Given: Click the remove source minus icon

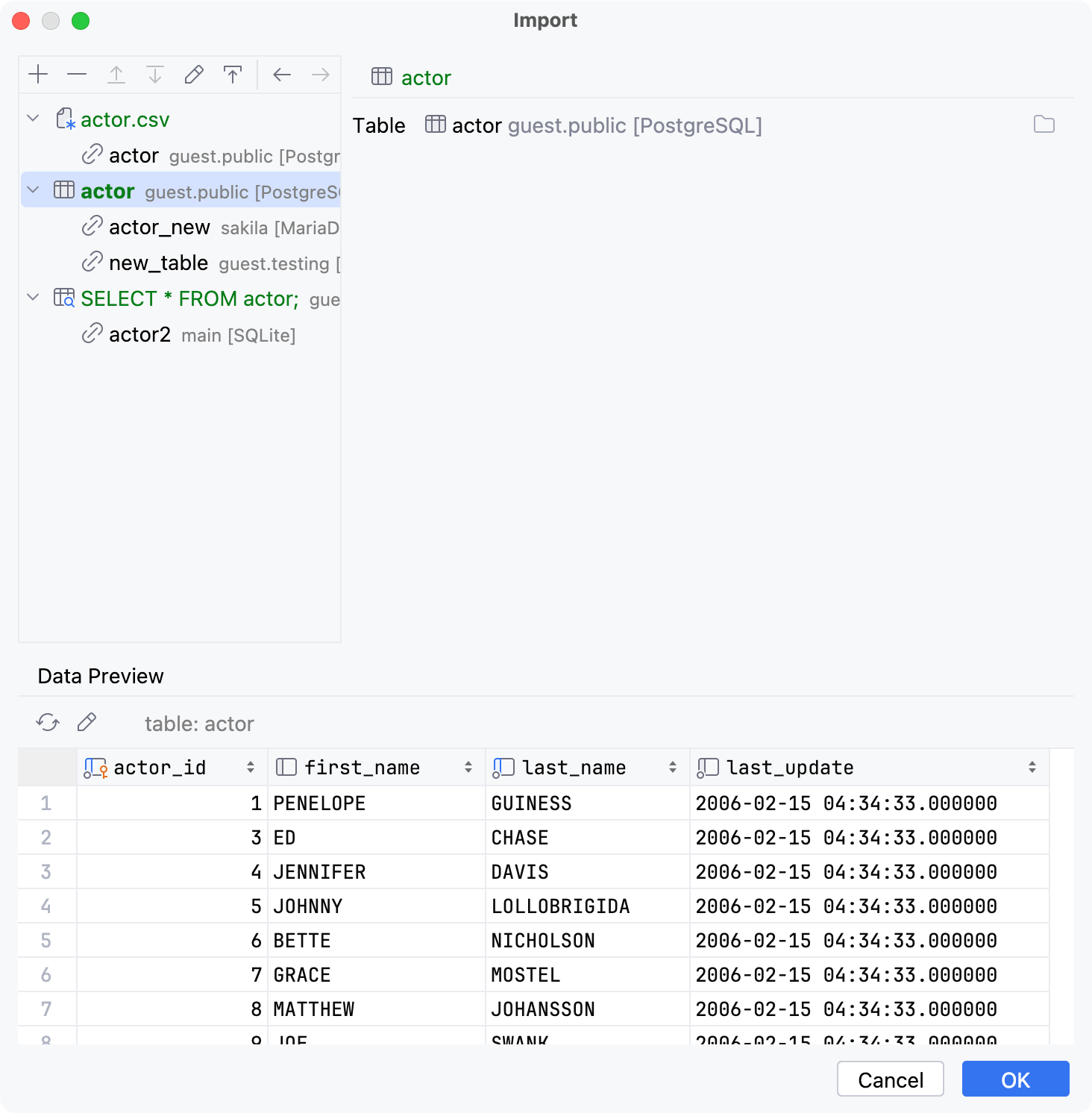Looking at the screenshot, I should tap(77, 75).
